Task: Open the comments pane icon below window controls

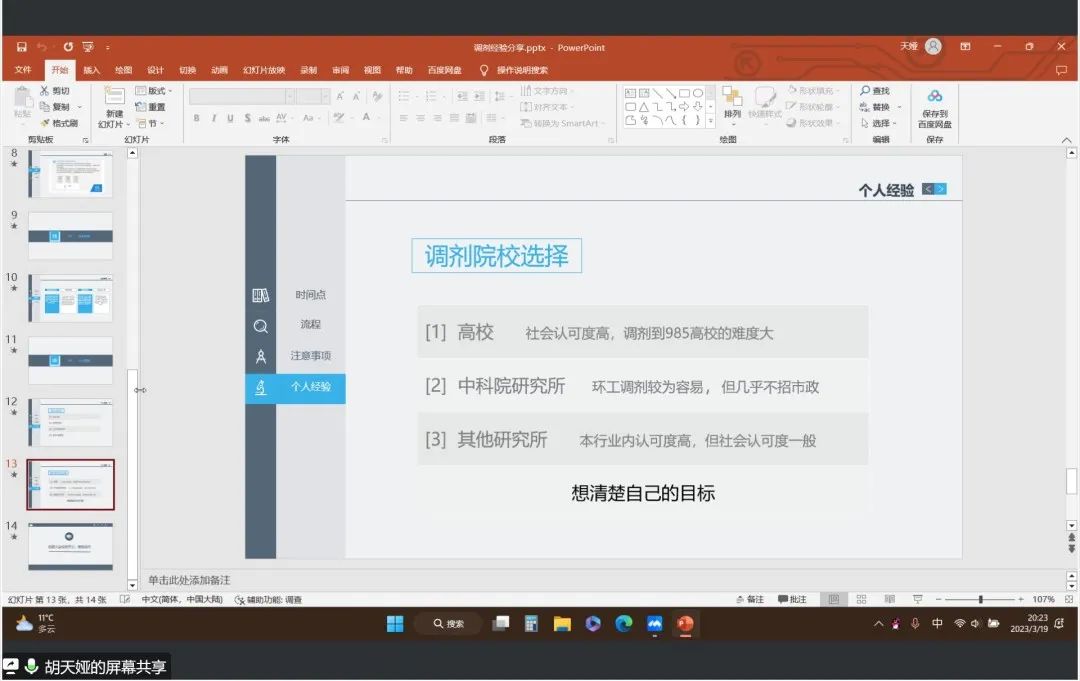Action: [x=1061, y=70]
